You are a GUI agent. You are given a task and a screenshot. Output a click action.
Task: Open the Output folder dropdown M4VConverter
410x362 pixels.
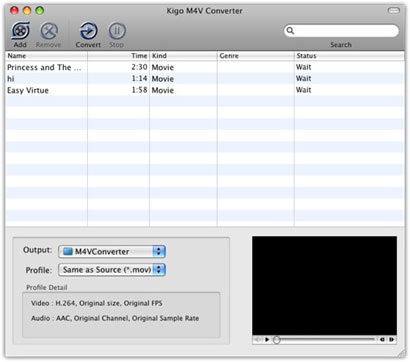point(112,251)
